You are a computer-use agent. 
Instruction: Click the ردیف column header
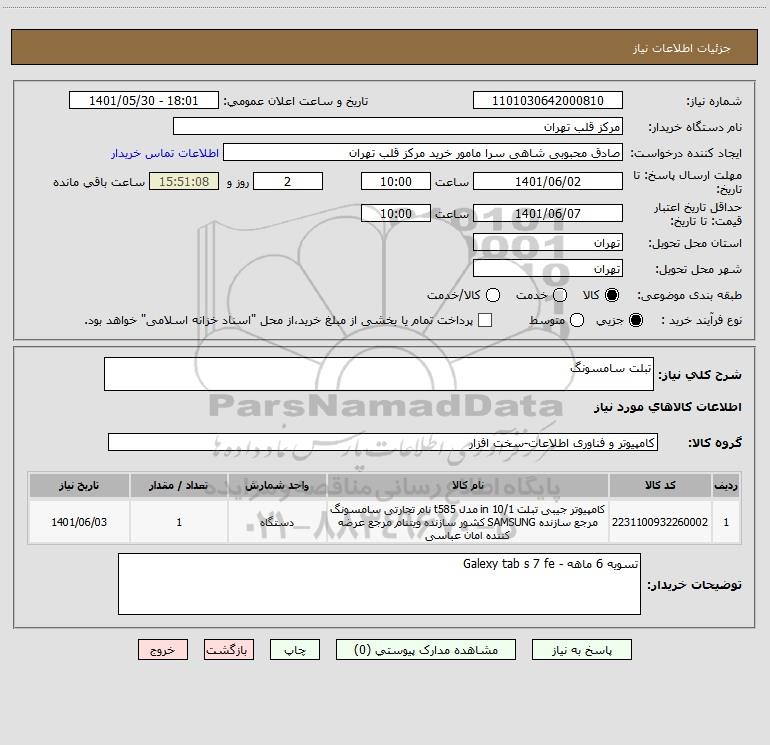726,485
